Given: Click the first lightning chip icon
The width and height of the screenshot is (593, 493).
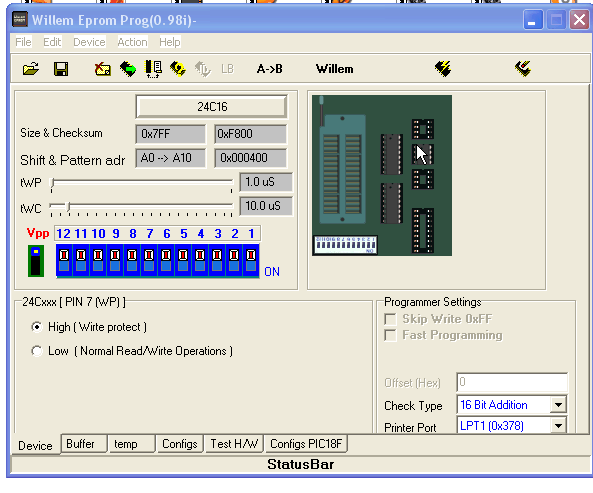Looking at the screenshot, I should pyautogui.click(x=442, y=68).
